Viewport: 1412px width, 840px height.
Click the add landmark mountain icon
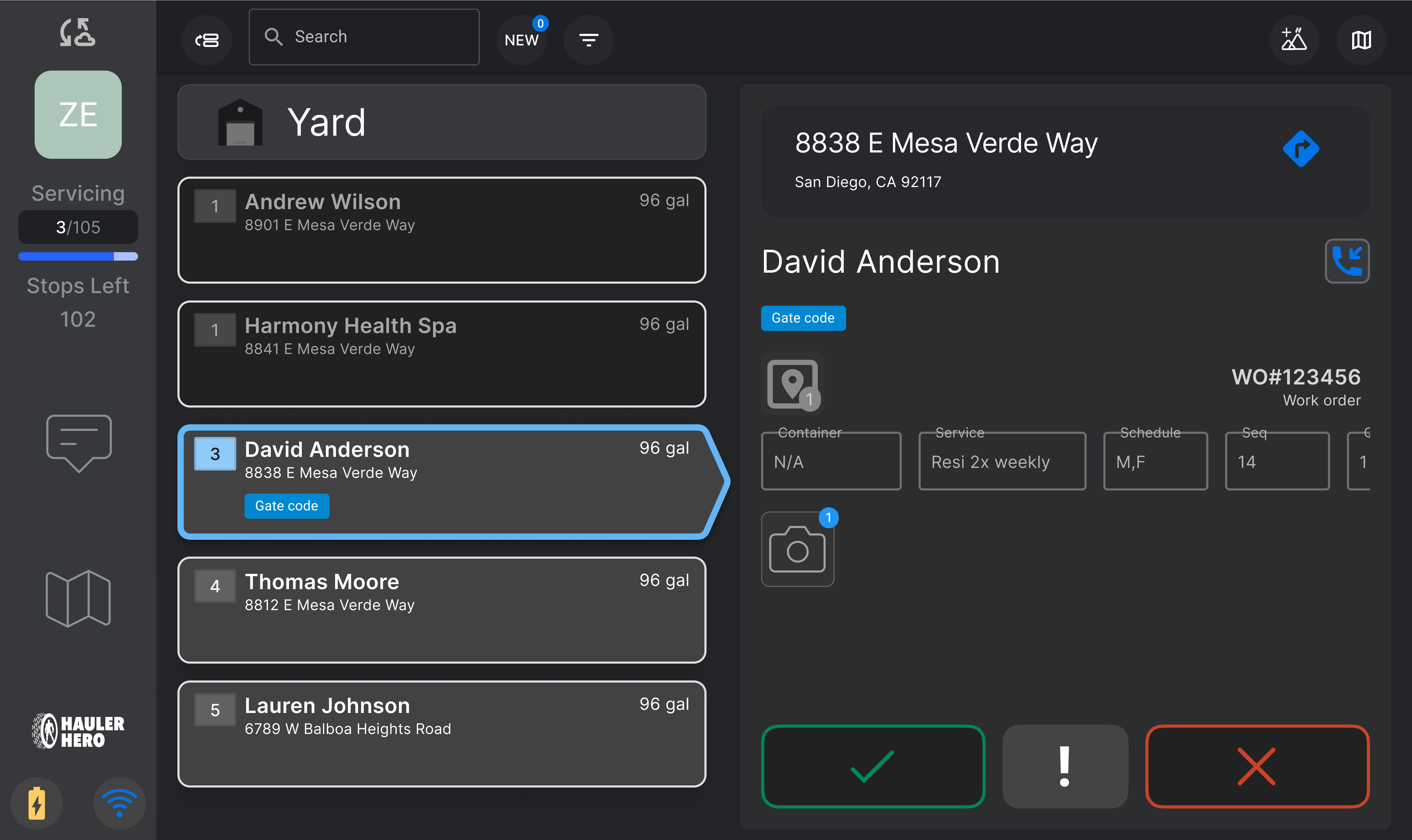1294,40
